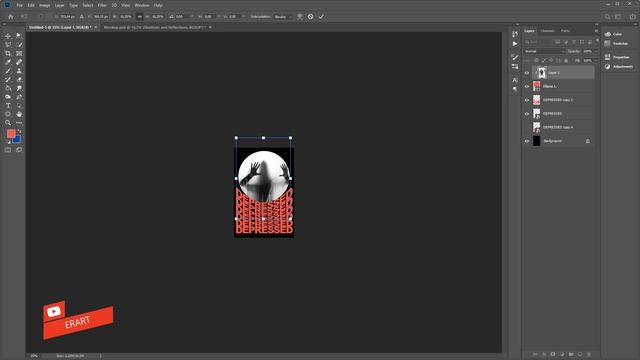Viewport: 640px width, 360px height.
Task: Select the Hand tool
Action: coord(19,114)
